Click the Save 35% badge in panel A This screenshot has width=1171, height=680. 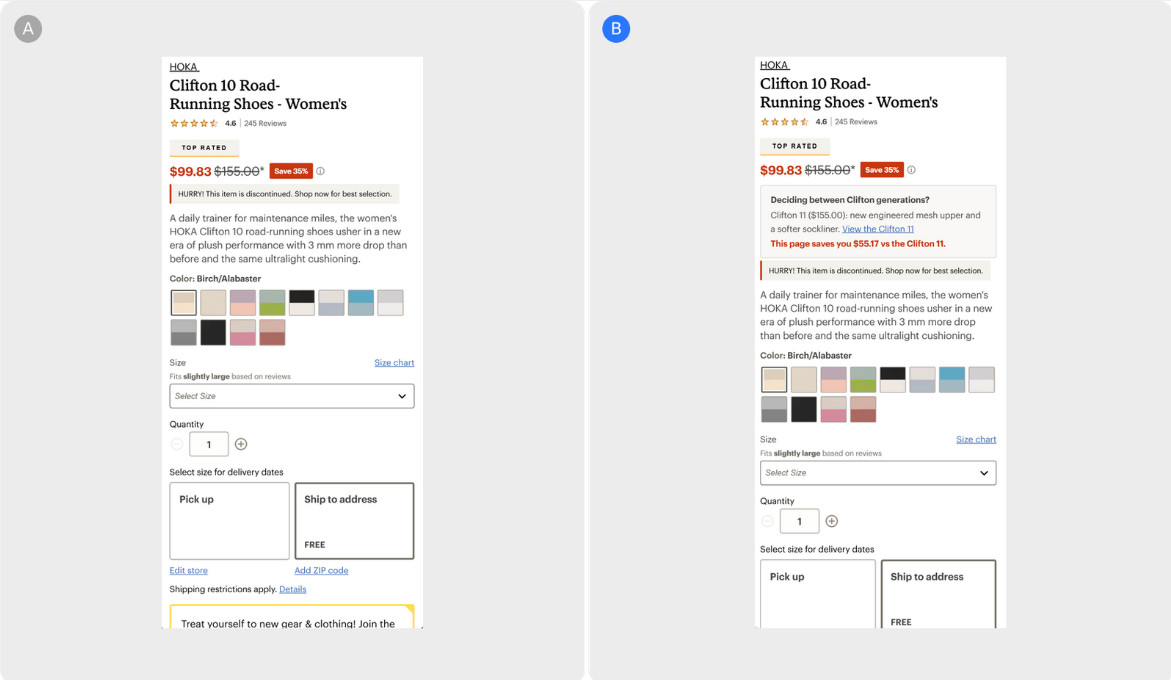pos(291,171)
